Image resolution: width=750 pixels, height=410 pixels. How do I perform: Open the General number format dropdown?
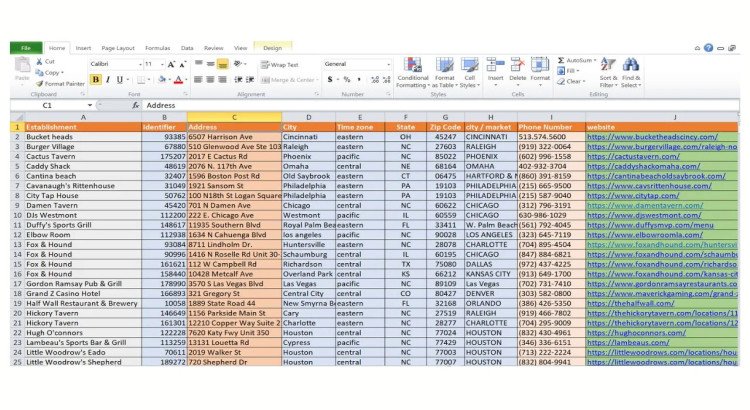coord(388,64)
